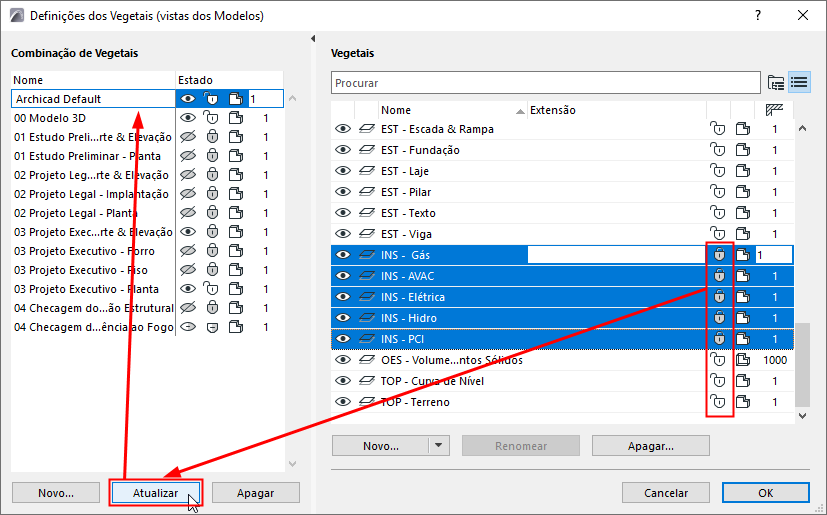
Task: Toggle visibility eye of EST - Escada & Rampa
Action: (343, 129)
